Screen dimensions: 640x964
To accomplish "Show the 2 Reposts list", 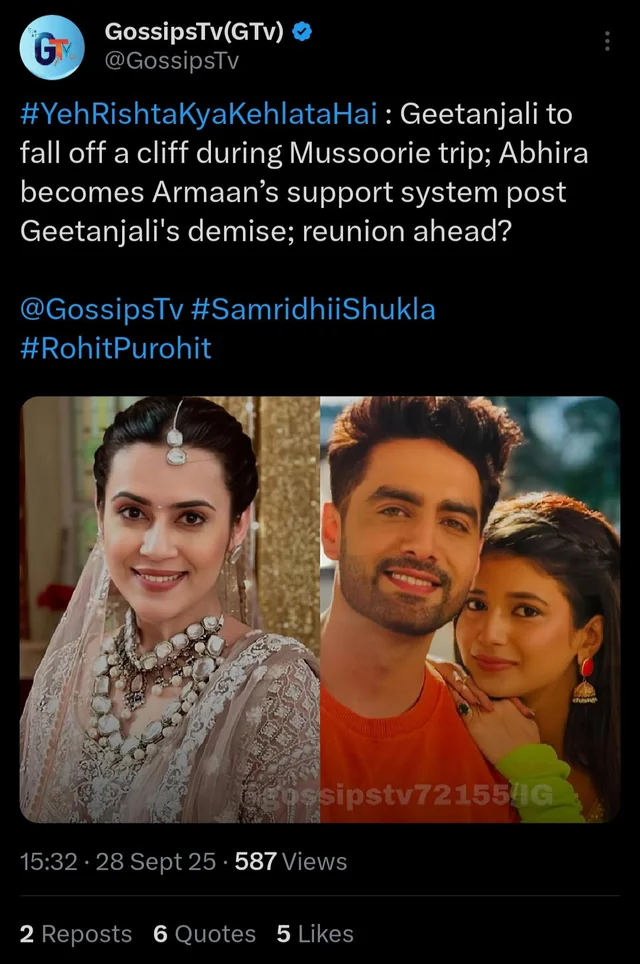I will (x=76, y=934).
